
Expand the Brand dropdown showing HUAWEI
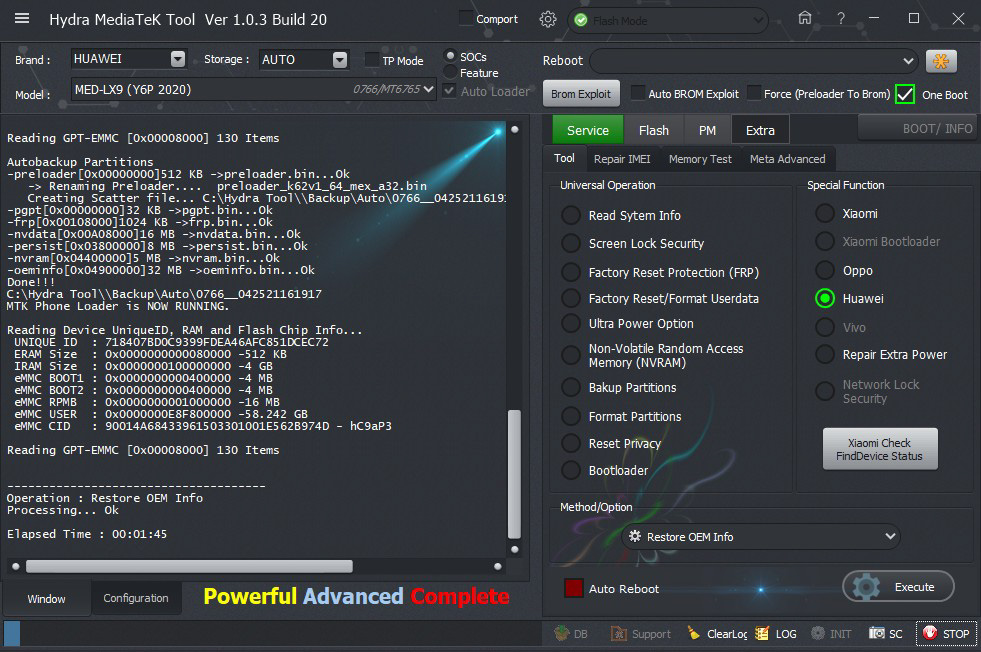178,59
